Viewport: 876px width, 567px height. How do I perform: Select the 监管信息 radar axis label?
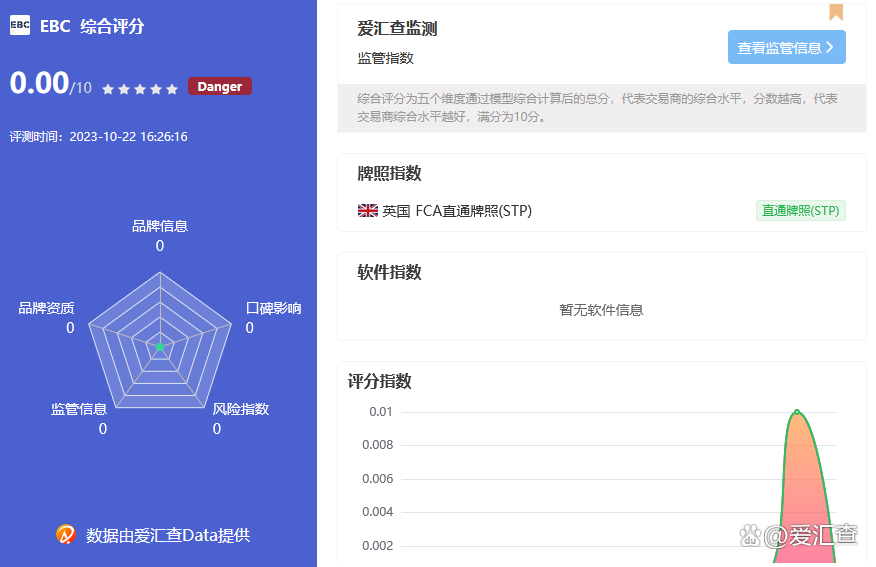(79, 409)
